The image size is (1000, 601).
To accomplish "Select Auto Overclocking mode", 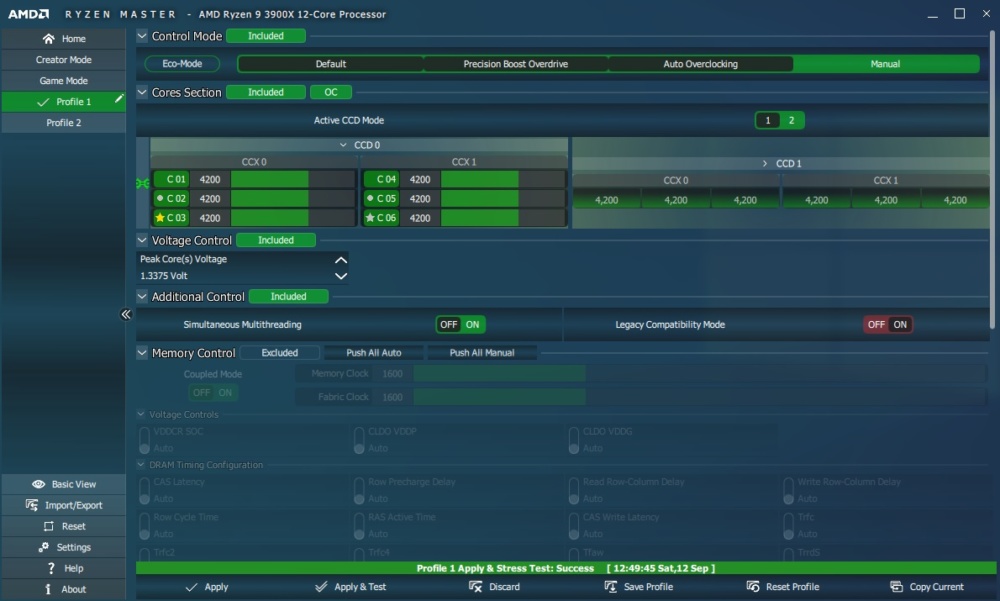I will (700, 64).
